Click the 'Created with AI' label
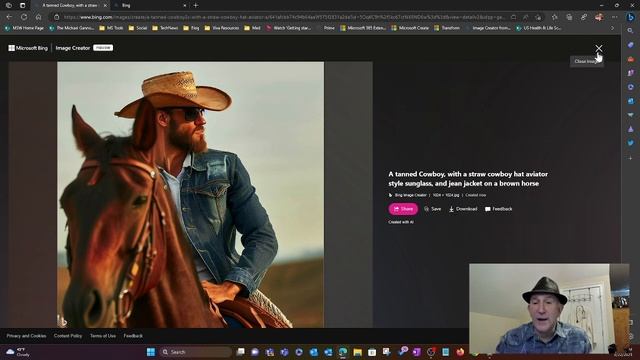The height and width of the screenshot is (360, 640). [x=401, y=222]
